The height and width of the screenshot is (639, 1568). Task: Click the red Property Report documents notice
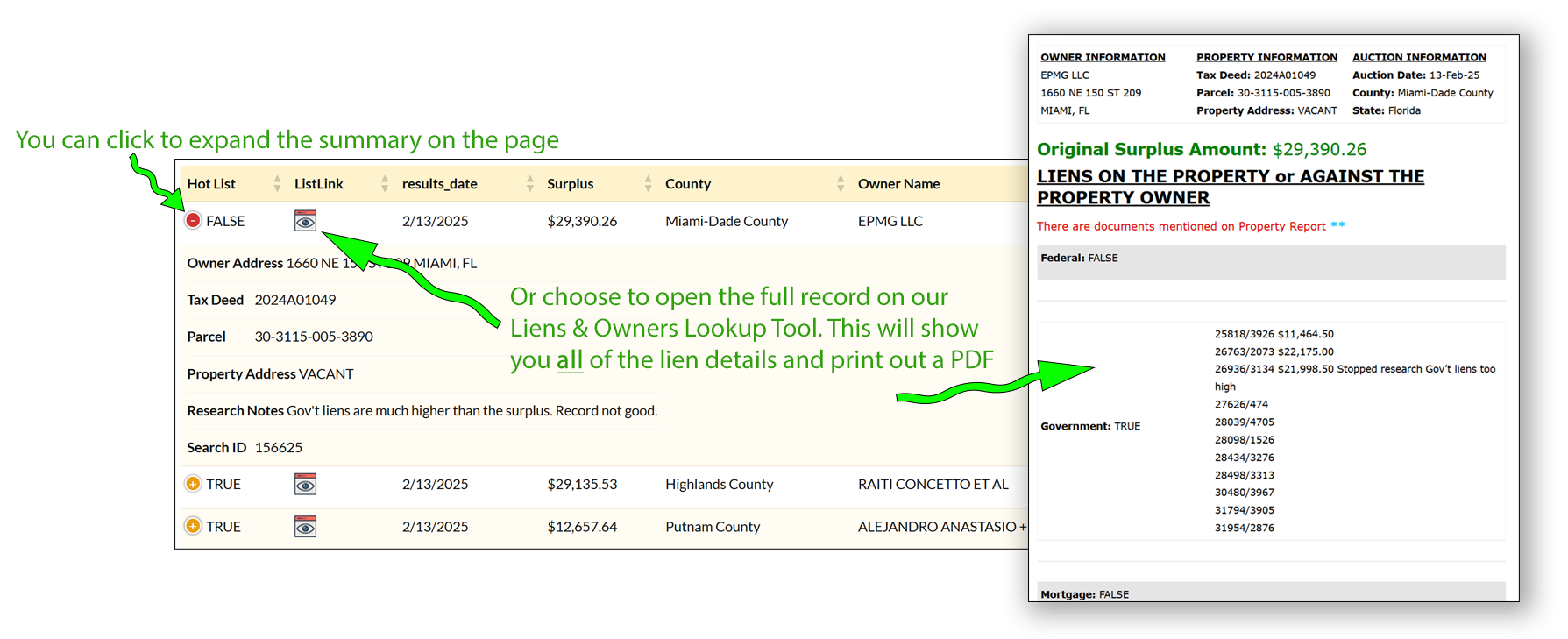(1181, 226)
